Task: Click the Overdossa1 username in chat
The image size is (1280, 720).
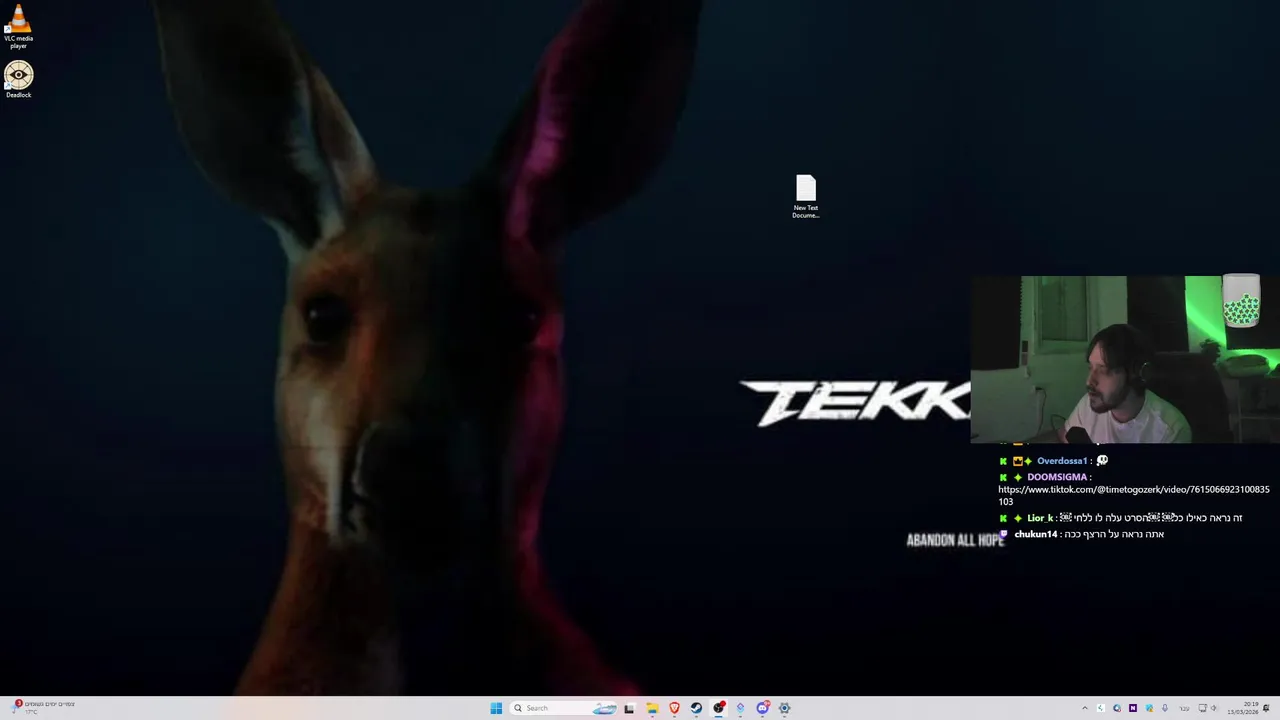Action: [x=1062, y=461]
